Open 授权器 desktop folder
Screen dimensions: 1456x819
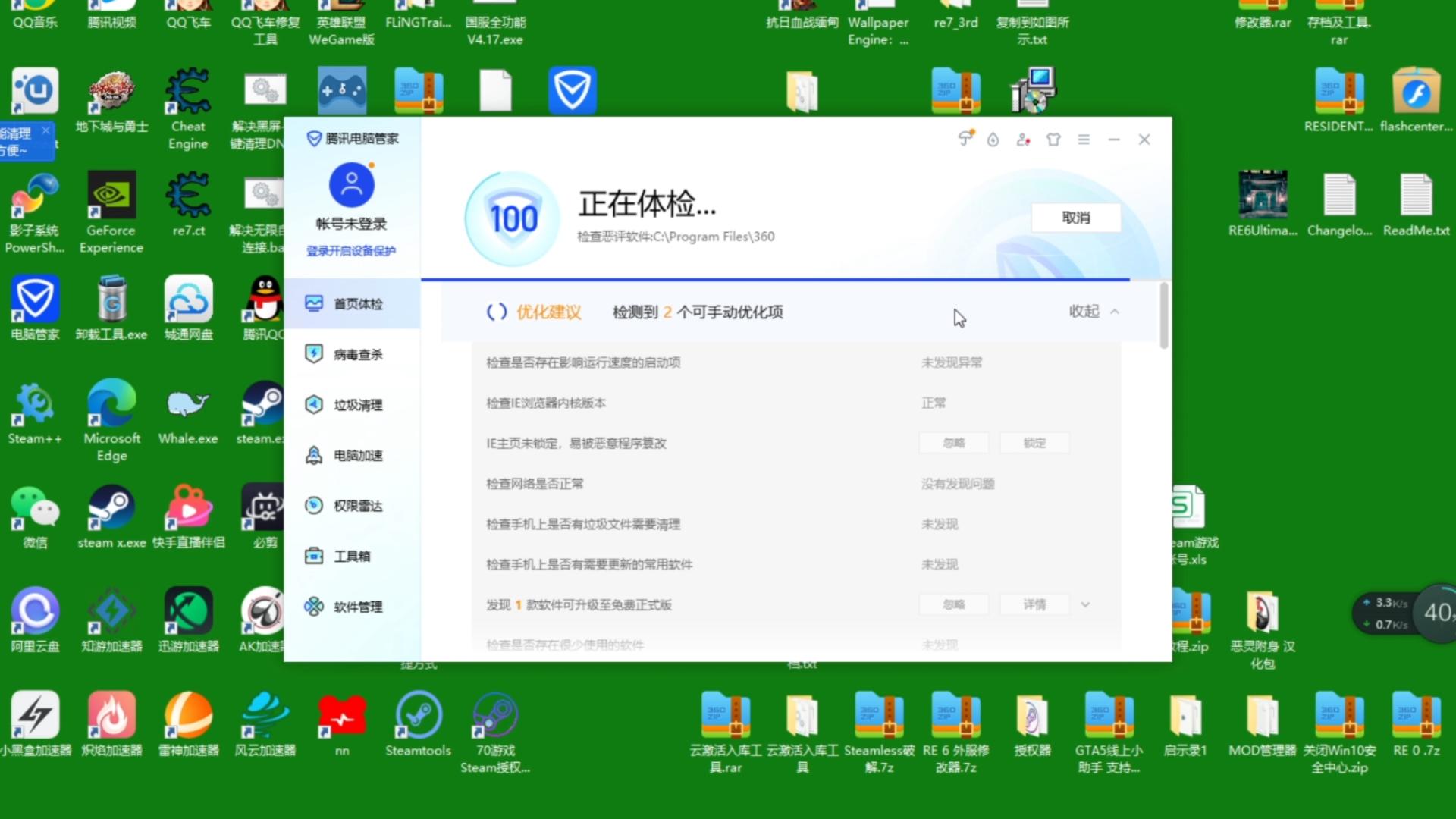point(1032,723)
